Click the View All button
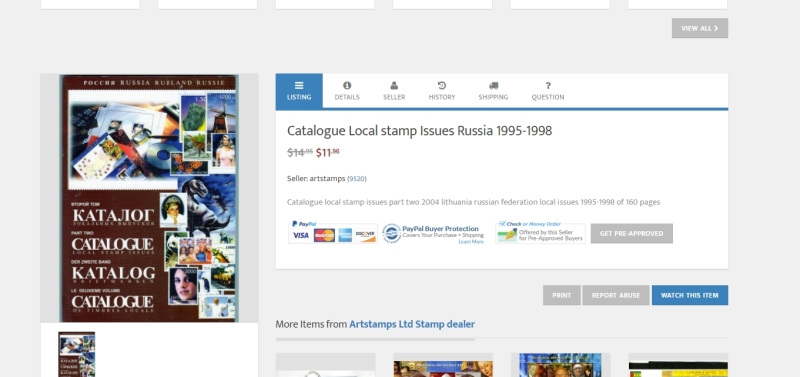800x377 pixels. 699,28
